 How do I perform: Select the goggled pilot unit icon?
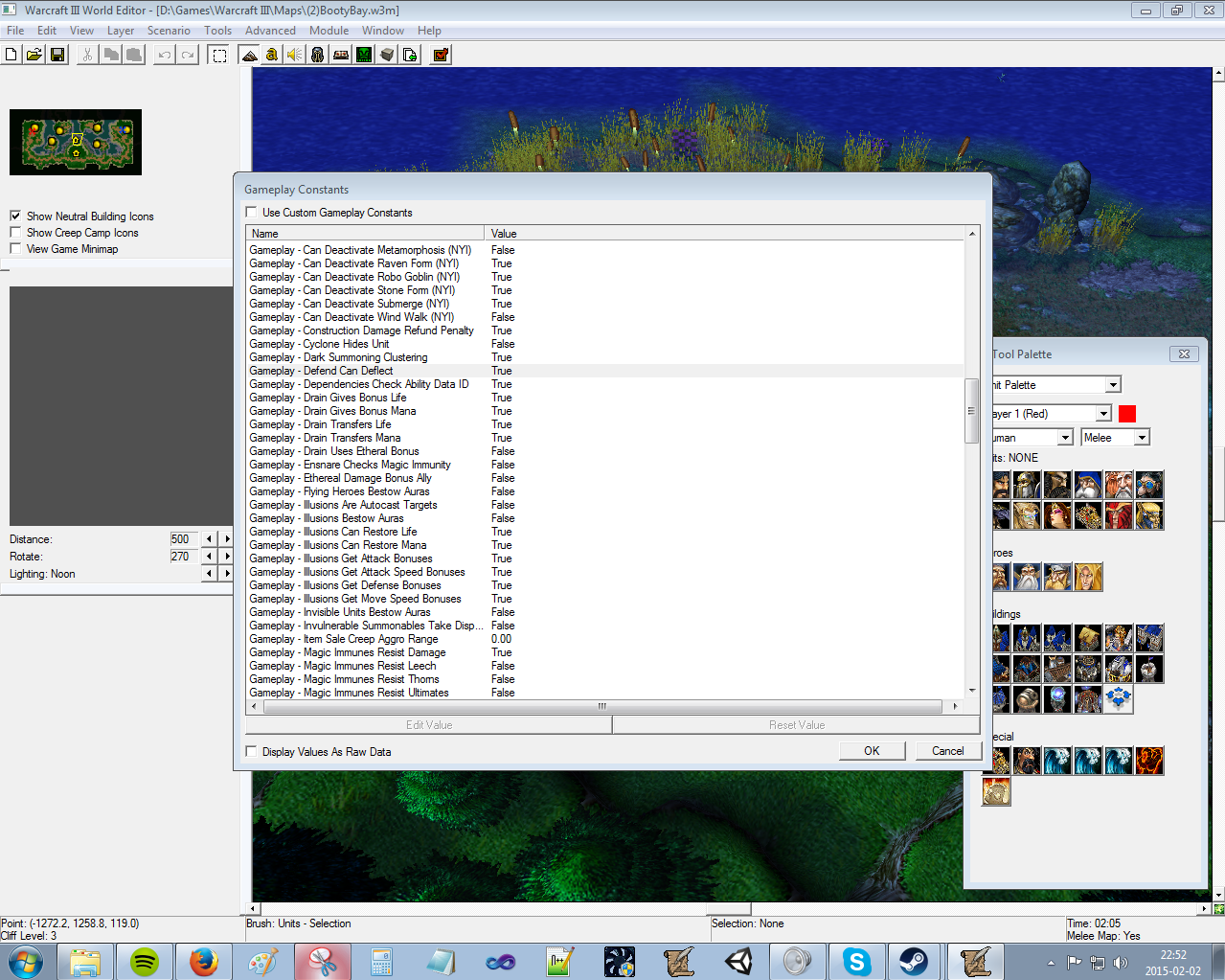point(1149,485)
